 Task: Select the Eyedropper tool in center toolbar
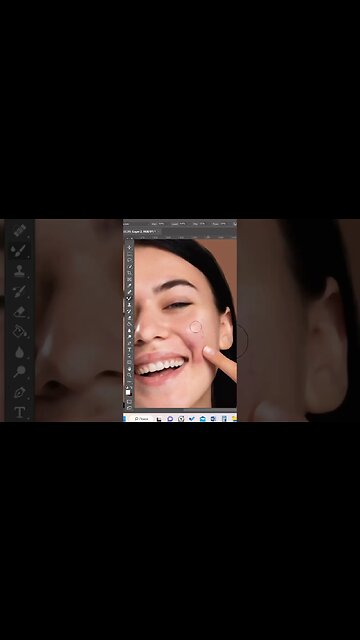129,285
